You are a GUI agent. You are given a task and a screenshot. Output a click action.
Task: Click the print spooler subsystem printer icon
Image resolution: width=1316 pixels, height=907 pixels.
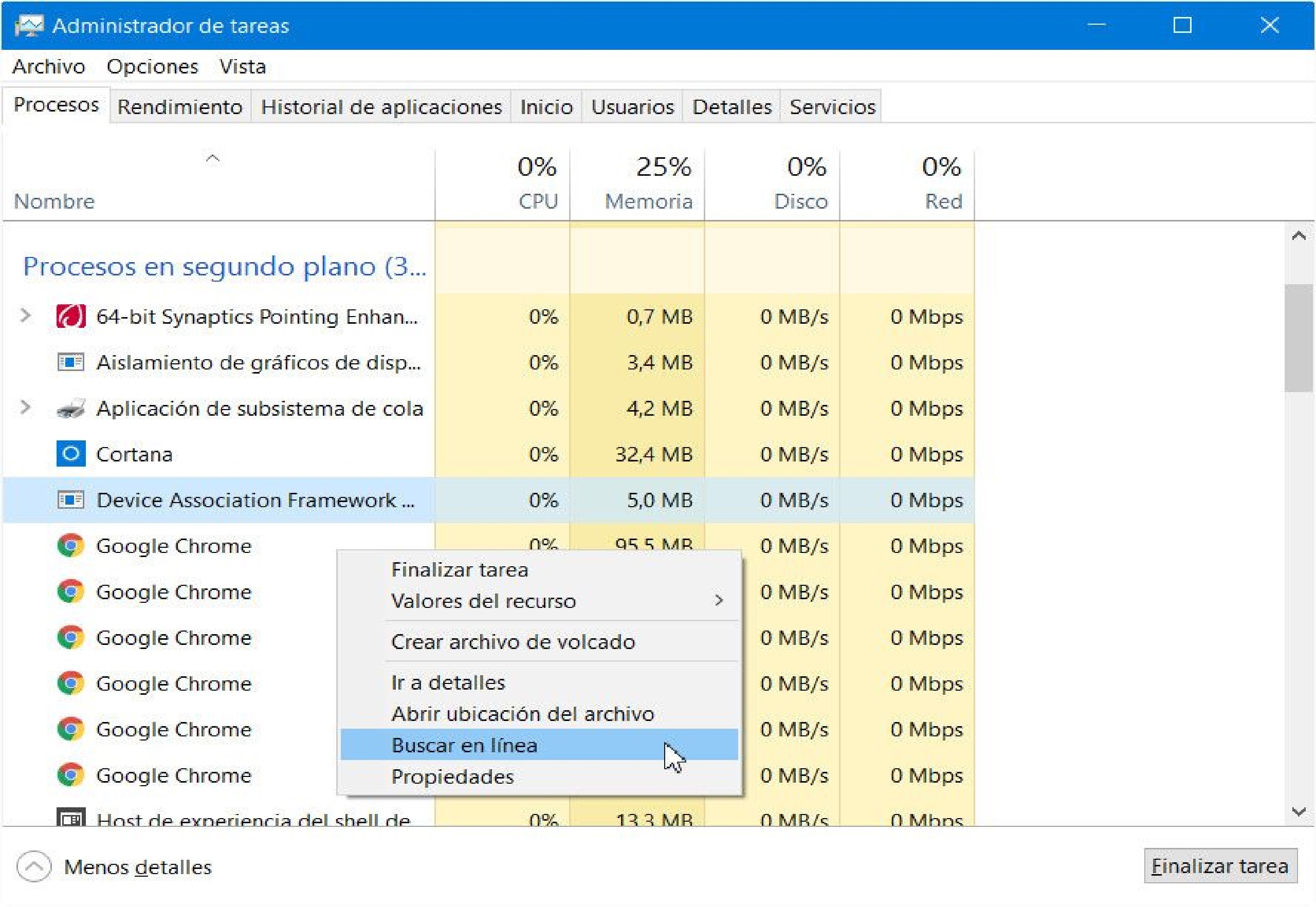tap(70, 408)
